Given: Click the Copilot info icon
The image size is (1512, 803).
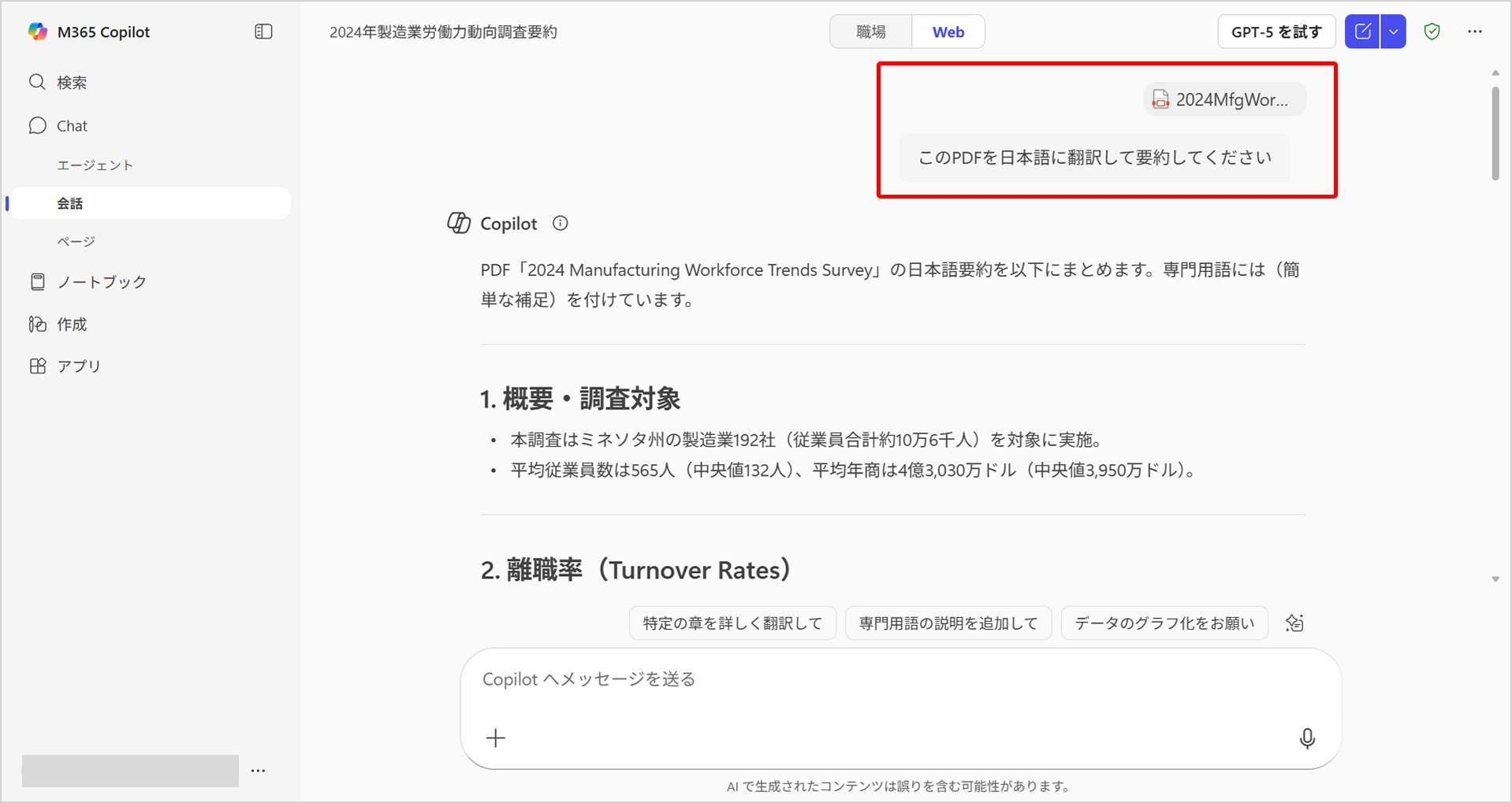Looking at the screenshot, I should pos(560,224).
